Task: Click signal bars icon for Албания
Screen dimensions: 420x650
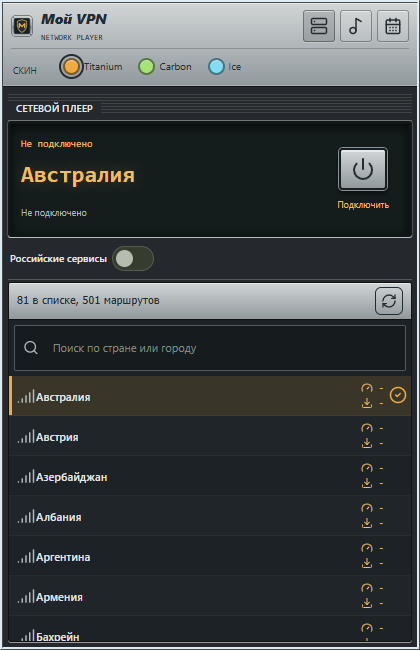Action: point(26,517)
